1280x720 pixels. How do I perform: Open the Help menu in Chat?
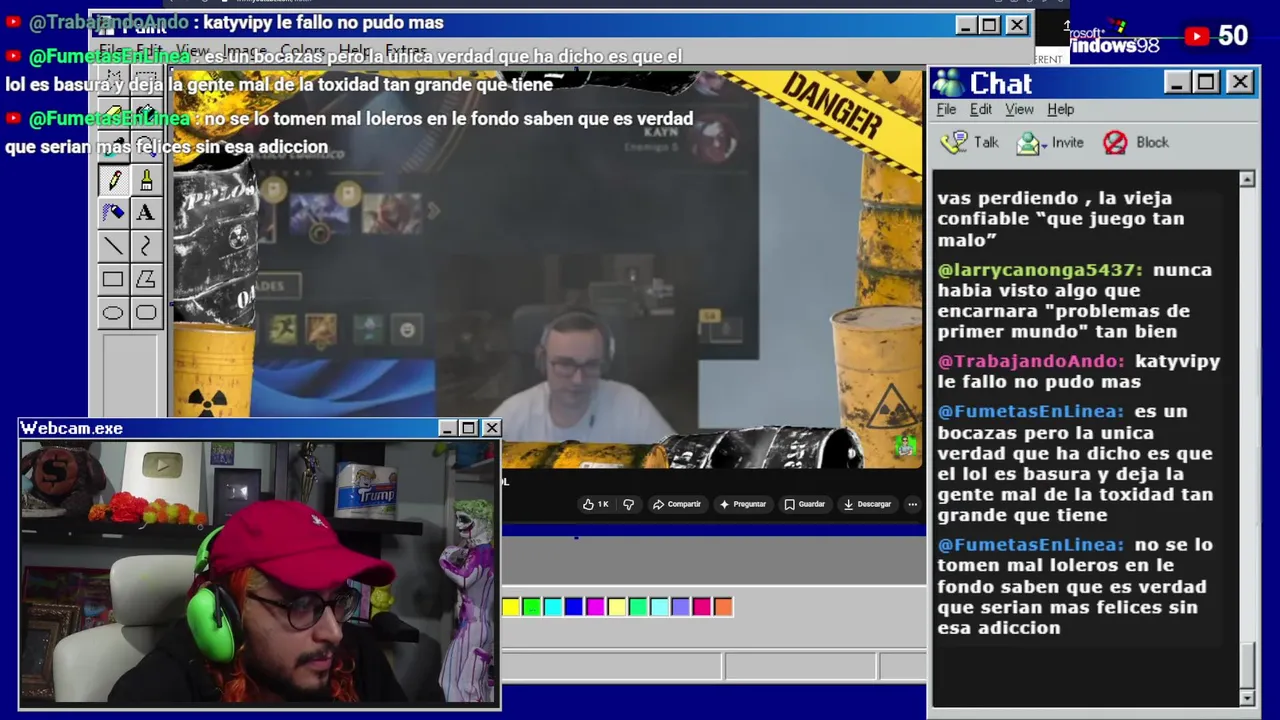point(1060,109)
